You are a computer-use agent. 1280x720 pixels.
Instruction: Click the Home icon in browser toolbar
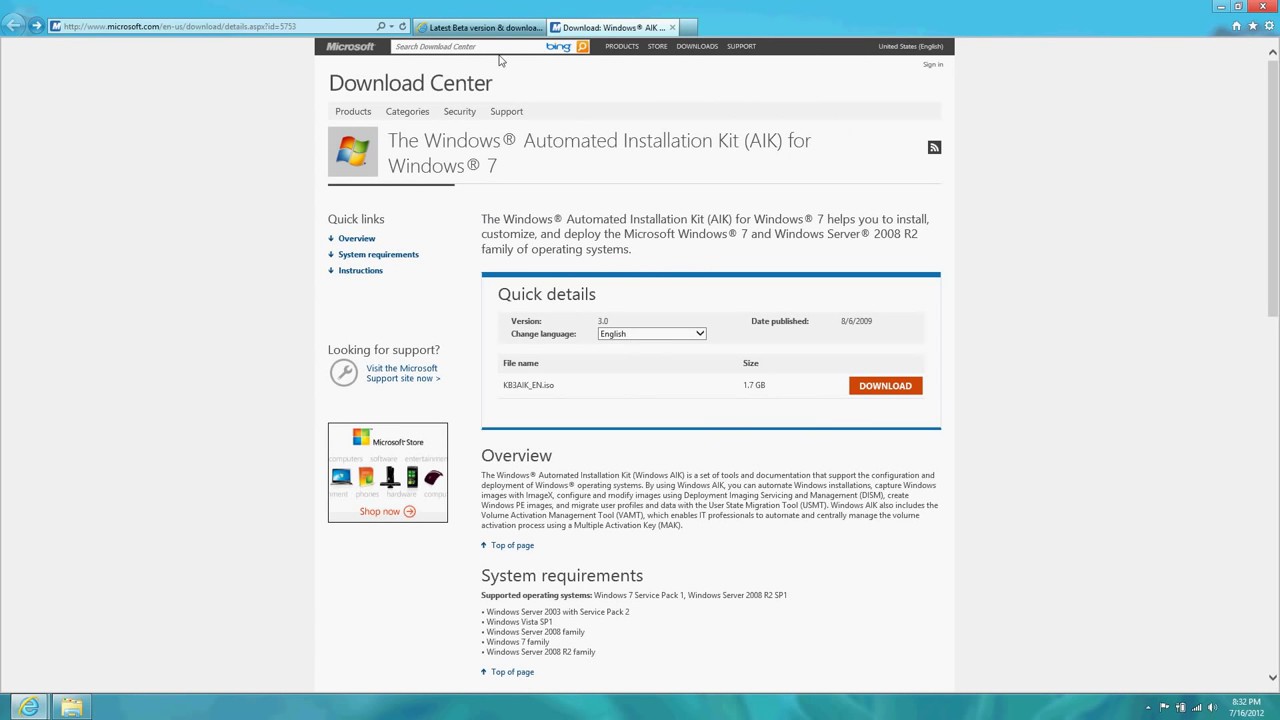coord(1236,26)
